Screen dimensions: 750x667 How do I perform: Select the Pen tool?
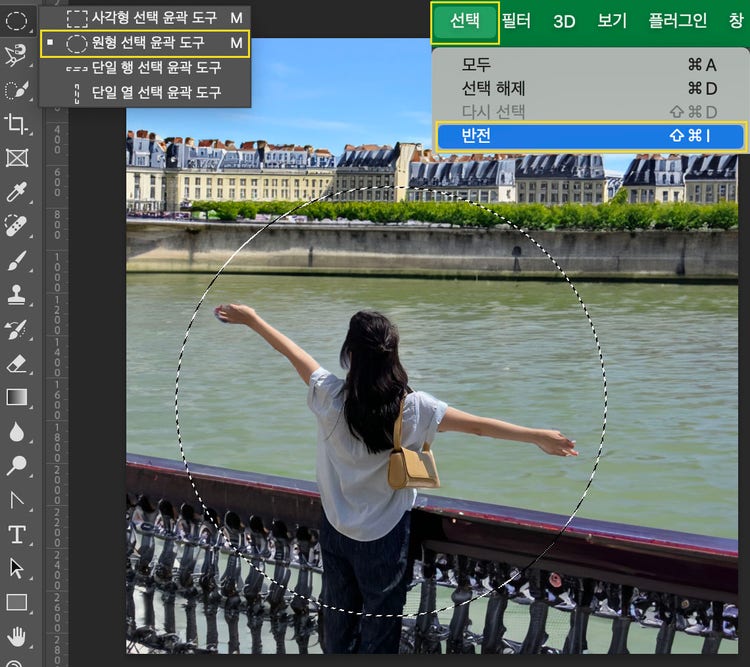pyautogui.click(x=16, y=500)
